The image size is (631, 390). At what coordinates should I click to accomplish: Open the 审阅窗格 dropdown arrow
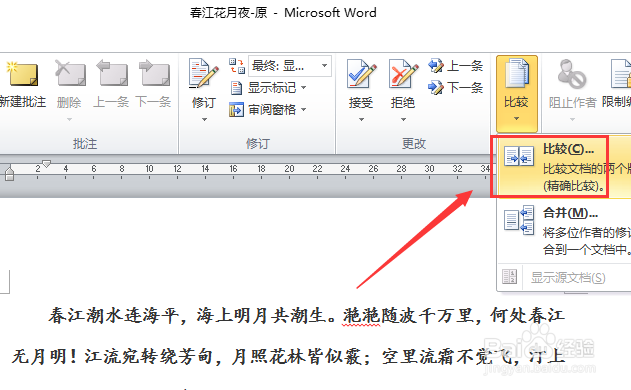[x=304, y=109]
